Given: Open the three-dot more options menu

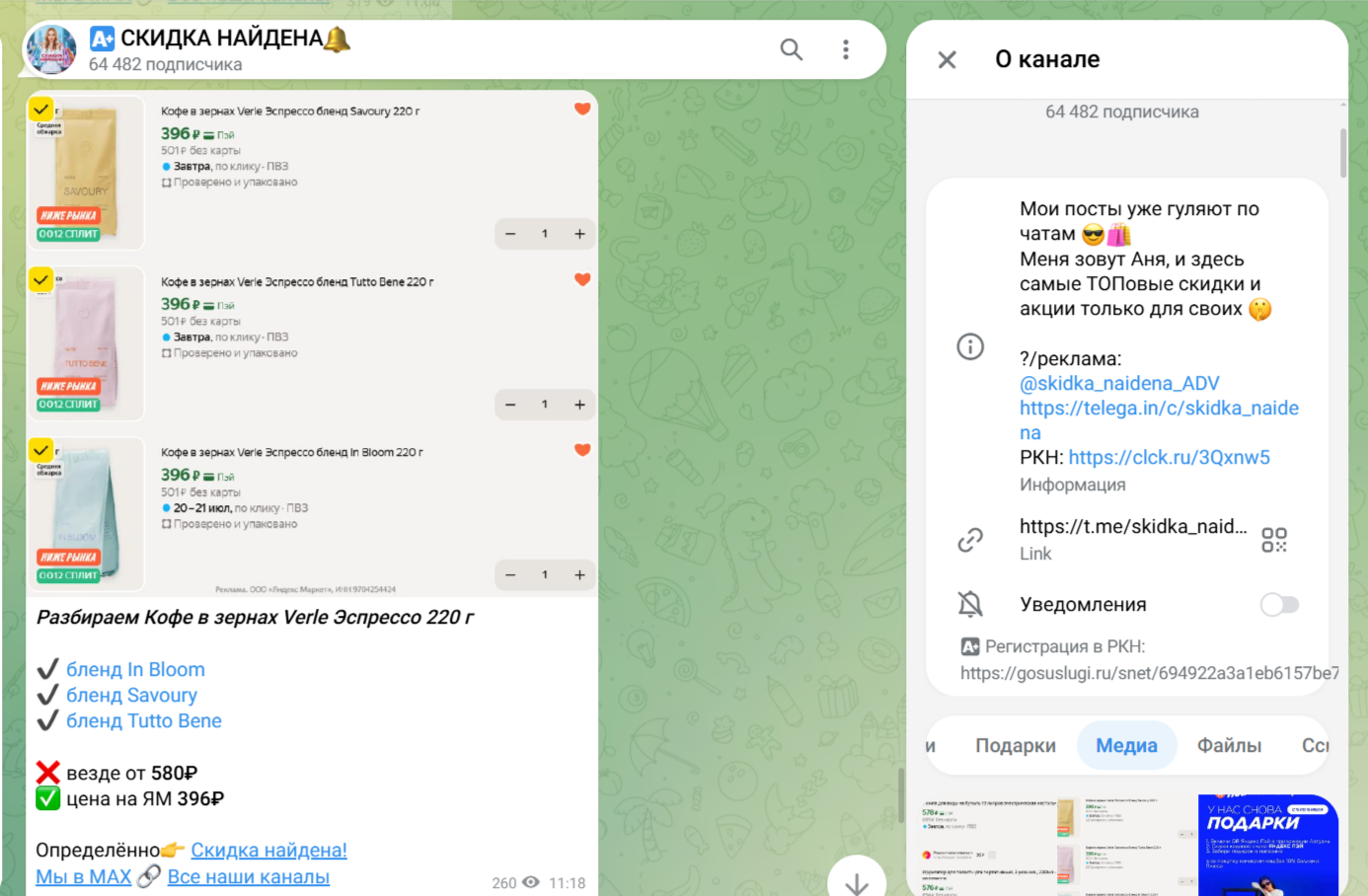Looking at the screenshot, I should click(846, 49).
